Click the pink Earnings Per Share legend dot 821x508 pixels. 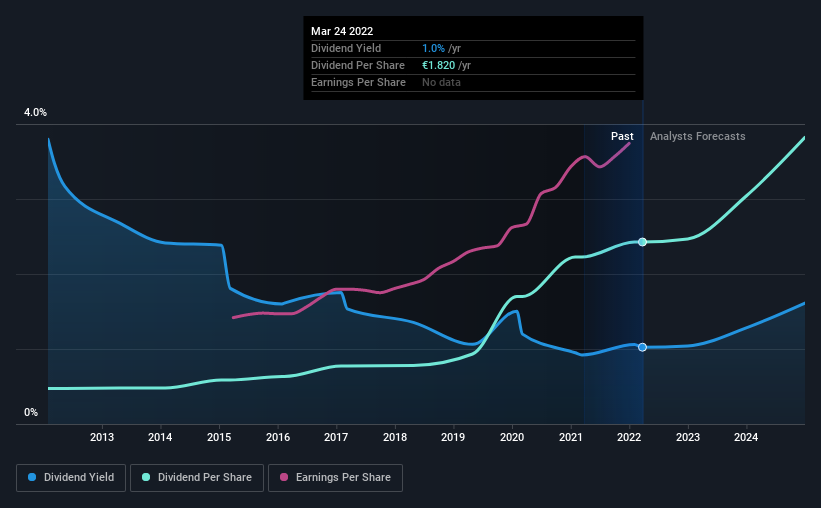click(x=284, y=477)
